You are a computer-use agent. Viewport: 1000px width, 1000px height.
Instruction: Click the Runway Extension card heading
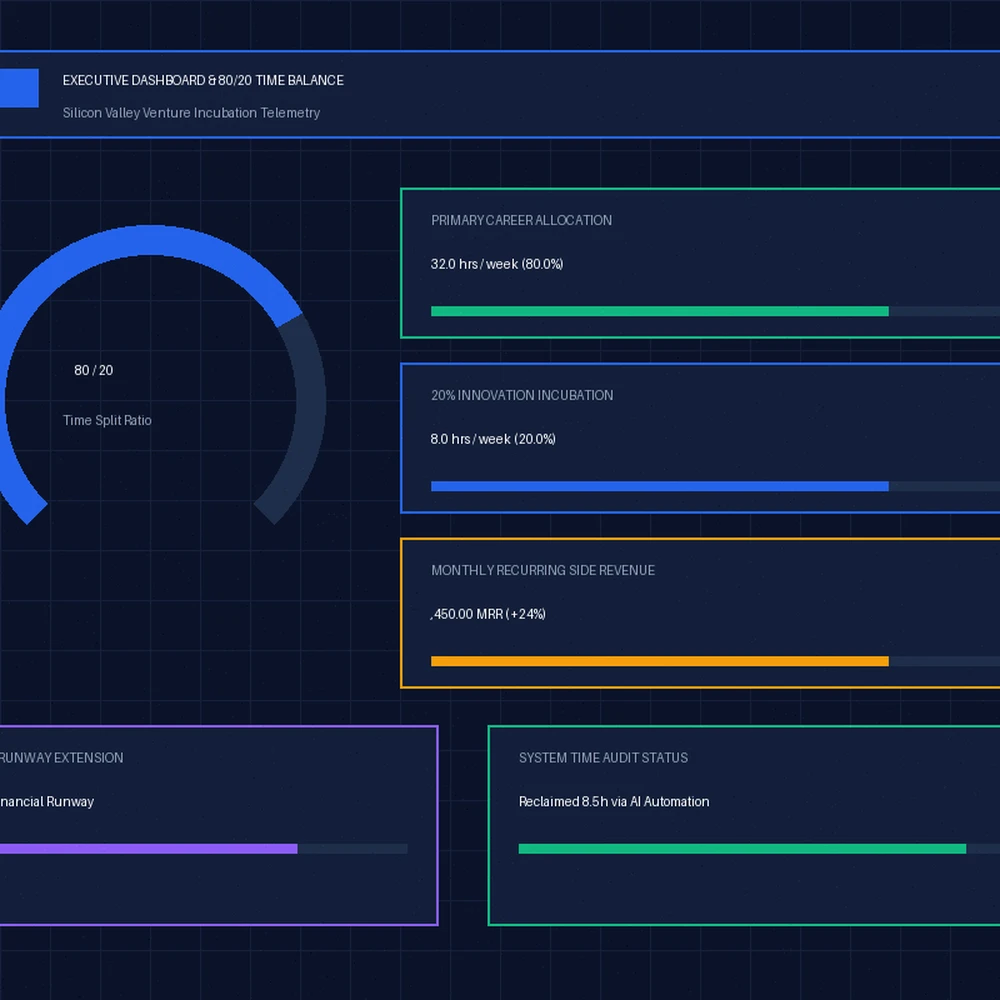[61, 758]
